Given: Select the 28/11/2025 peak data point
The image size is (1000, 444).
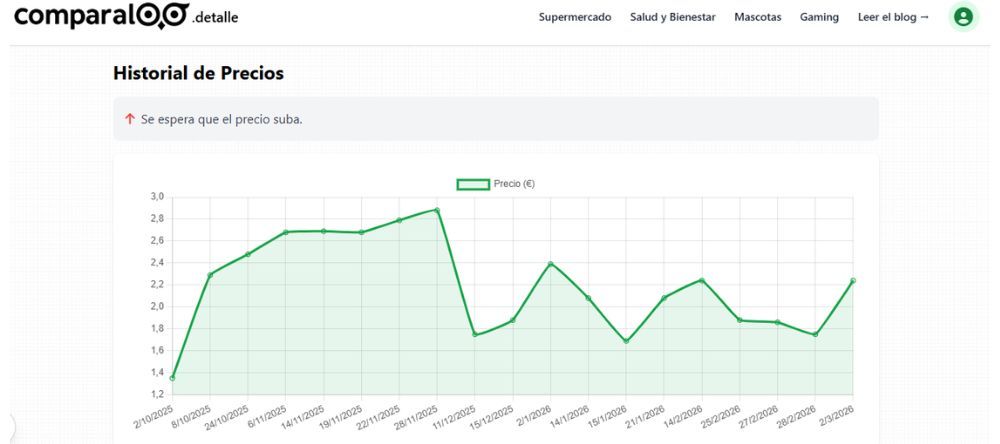Looking at the screenshot, I should click(x=437, y=210).
